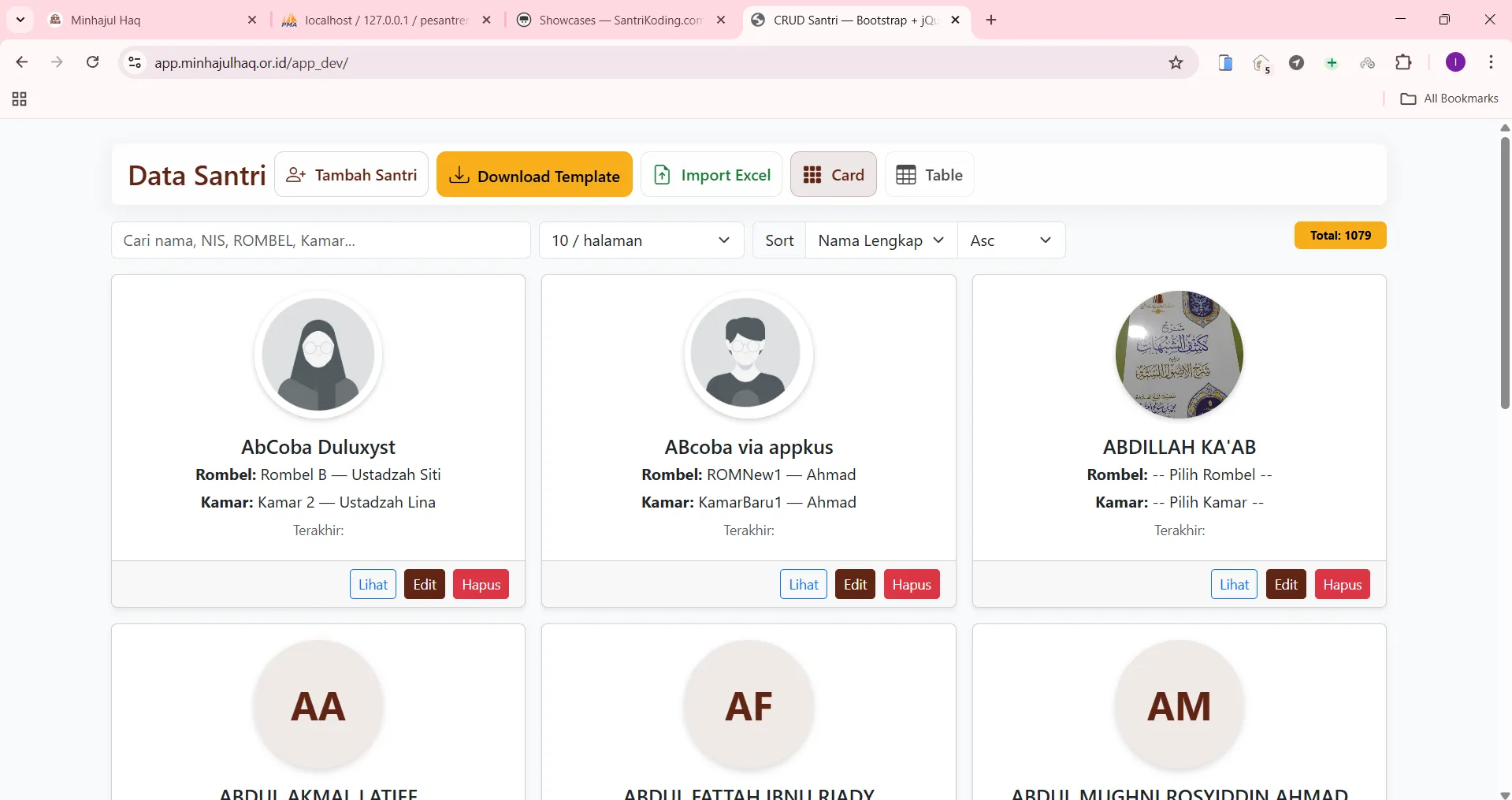Click the cloud link extension icon

[1368, 62]
